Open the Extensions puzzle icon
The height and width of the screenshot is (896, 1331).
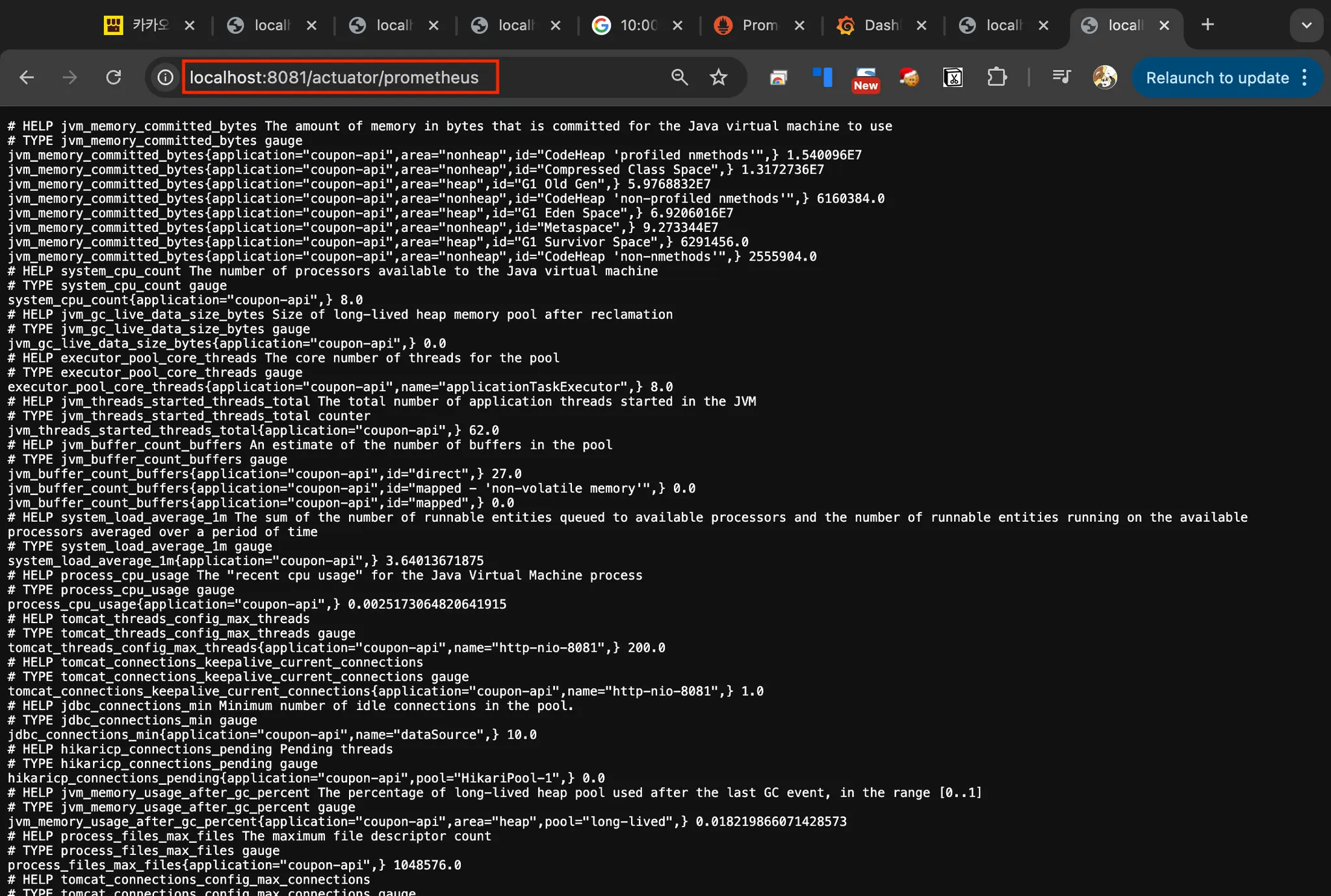[996, 77]
